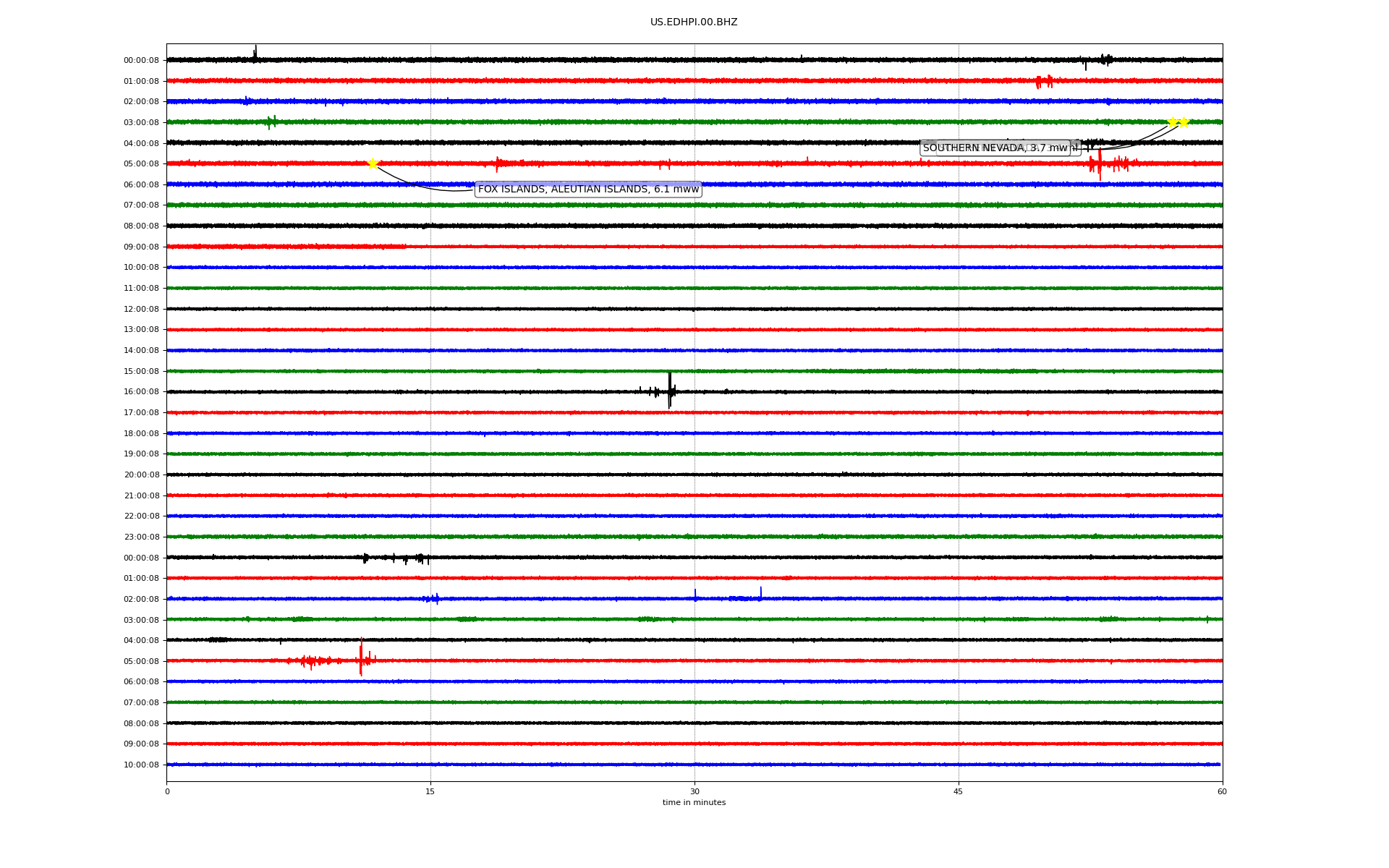1389x868 pixels.
Task: Select the FOX ISLANDS, ALEUTIAN ISLANDS 6.1 label
Action: coord(588,190)
